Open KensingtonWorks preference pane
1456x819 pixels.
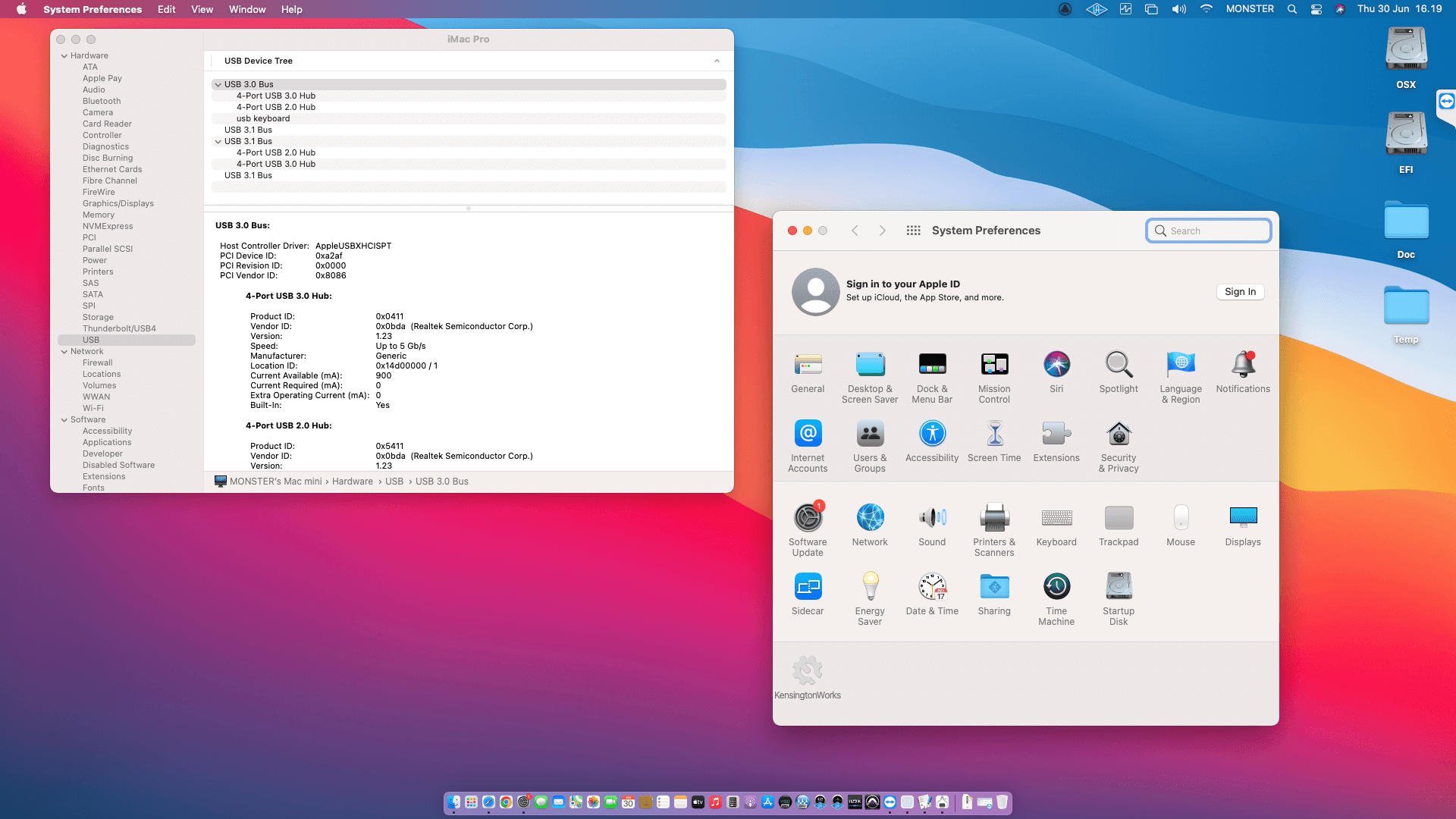tap(807, 671)
